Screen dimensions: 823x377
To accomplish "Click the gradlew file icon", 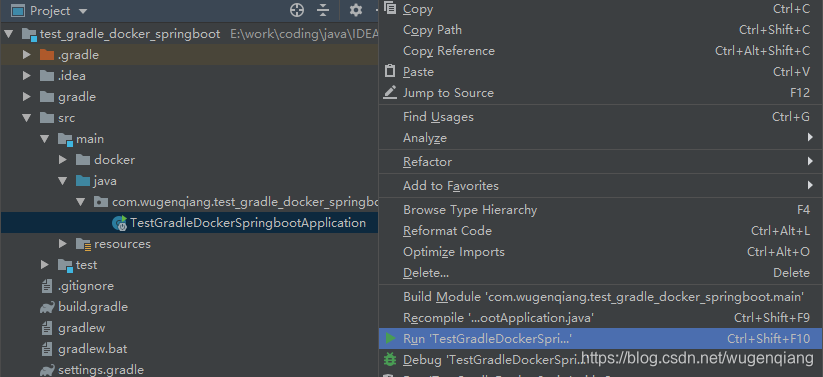I will point(48,328).
